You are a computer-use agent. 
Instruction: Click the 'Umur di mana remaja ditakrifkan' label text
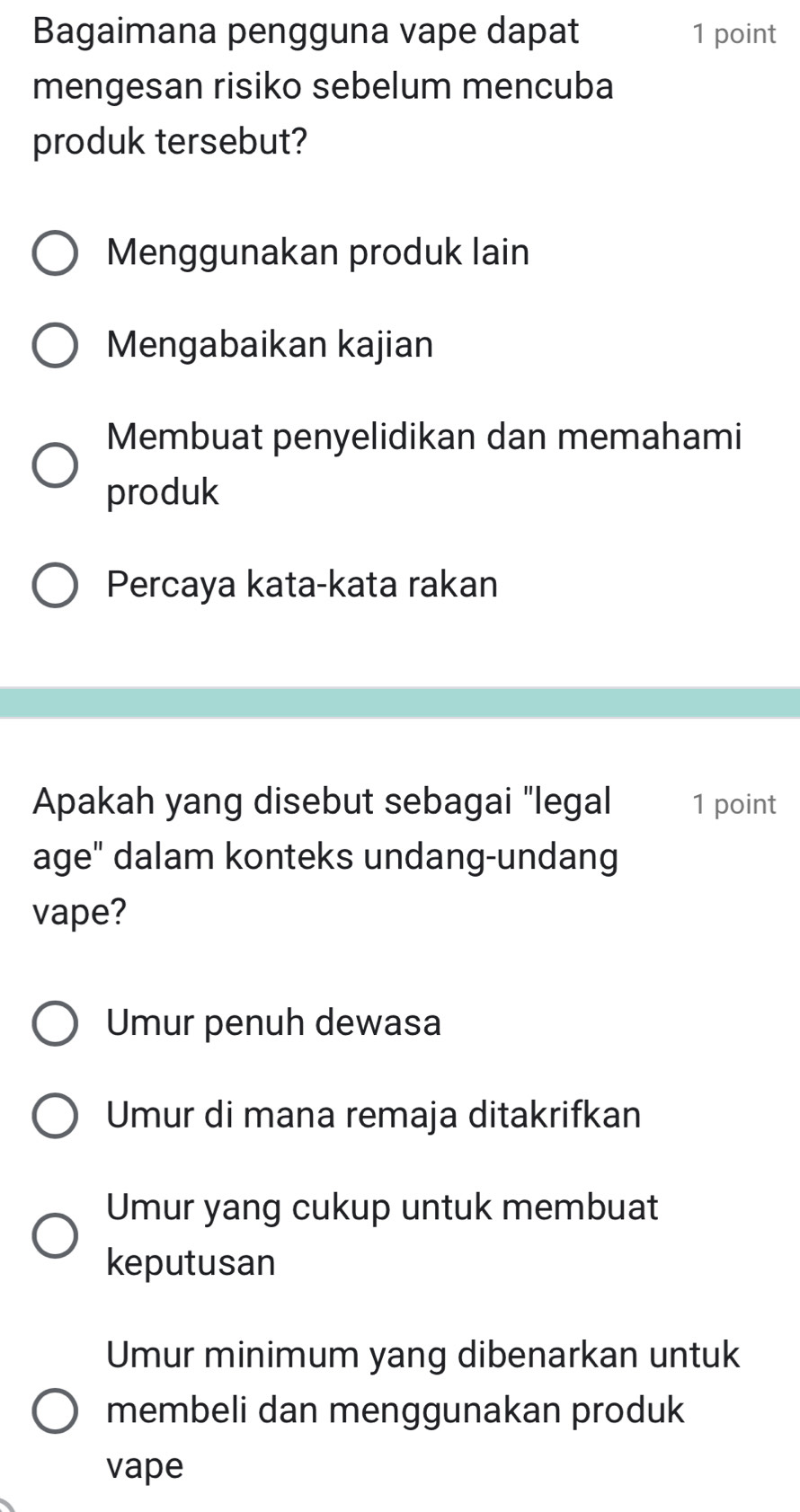point(374,1115)
